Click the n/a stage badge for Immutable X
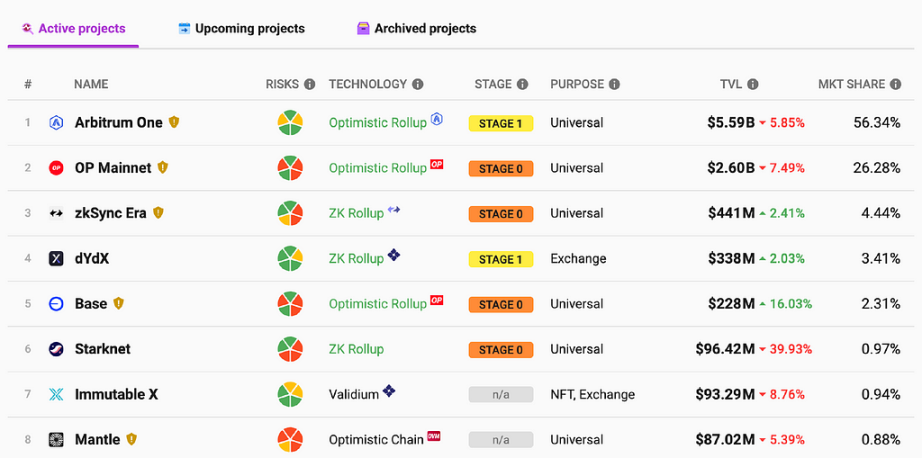Image resolution: width=922 pixels, height=458 pixels. [x=501, y=395]
